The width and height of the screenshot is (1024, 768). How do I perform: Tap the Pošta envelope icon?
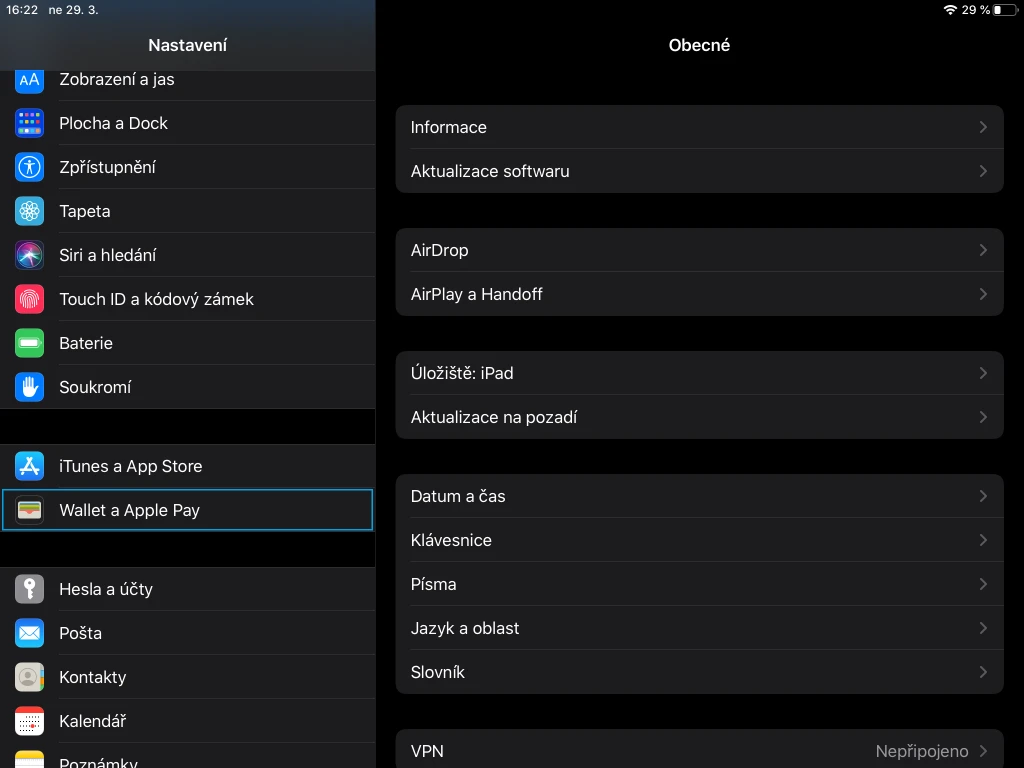(29, 633)
